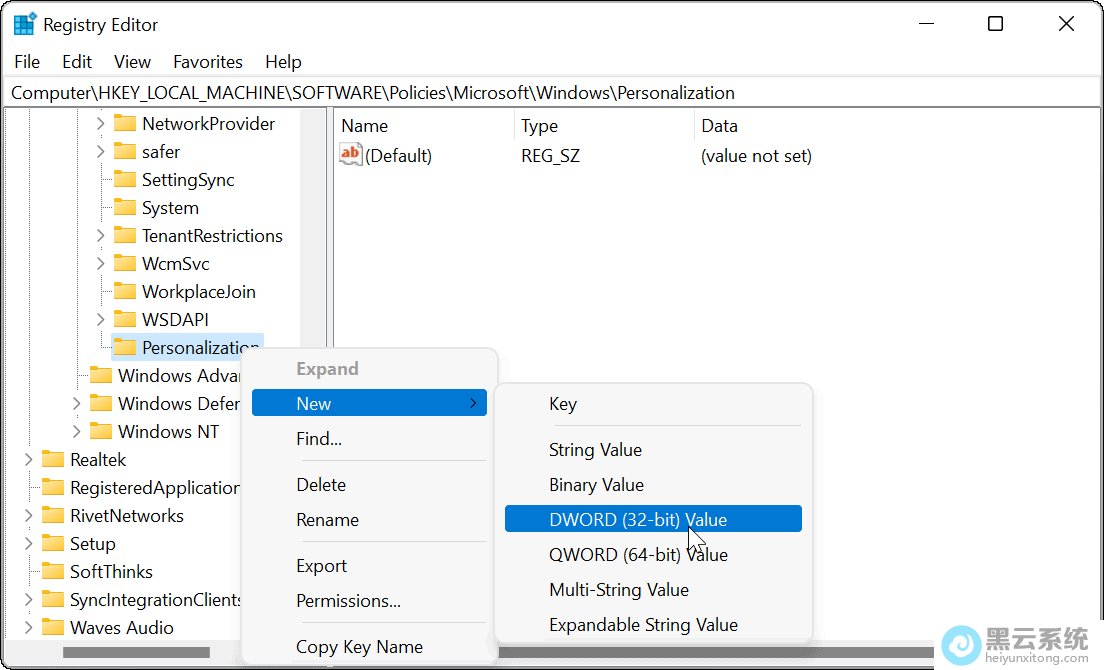Expand the WSDAPI tree node
Viewport: 1104px width, 670px height.
coord(101,320)
